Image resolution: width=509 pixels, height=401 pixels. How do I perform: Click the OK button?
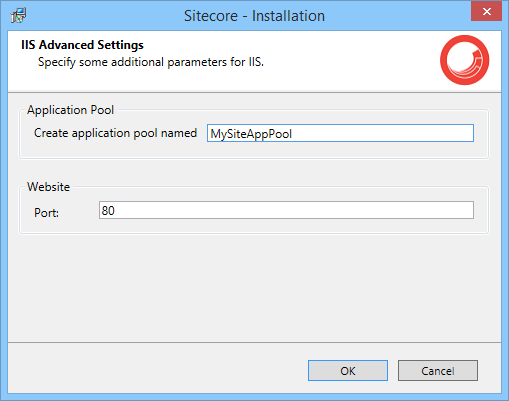pos(348,370)
